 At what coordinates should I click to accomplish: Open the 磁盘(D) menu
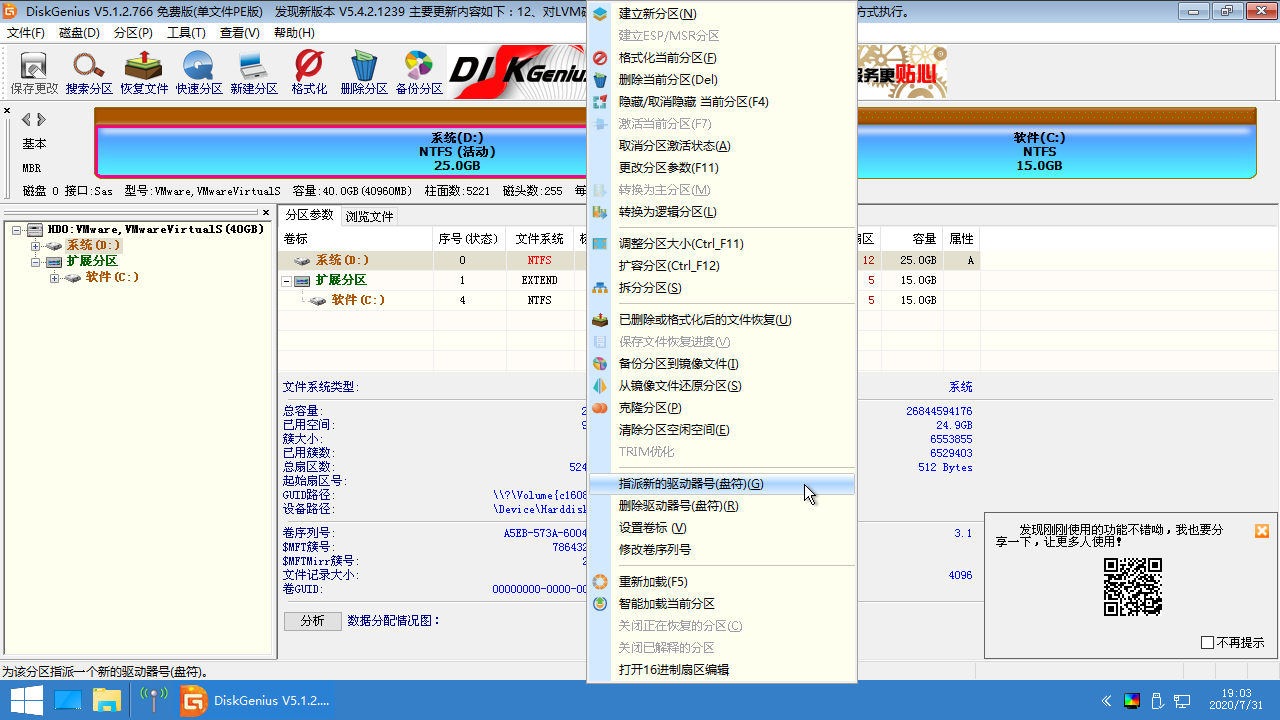79,33
